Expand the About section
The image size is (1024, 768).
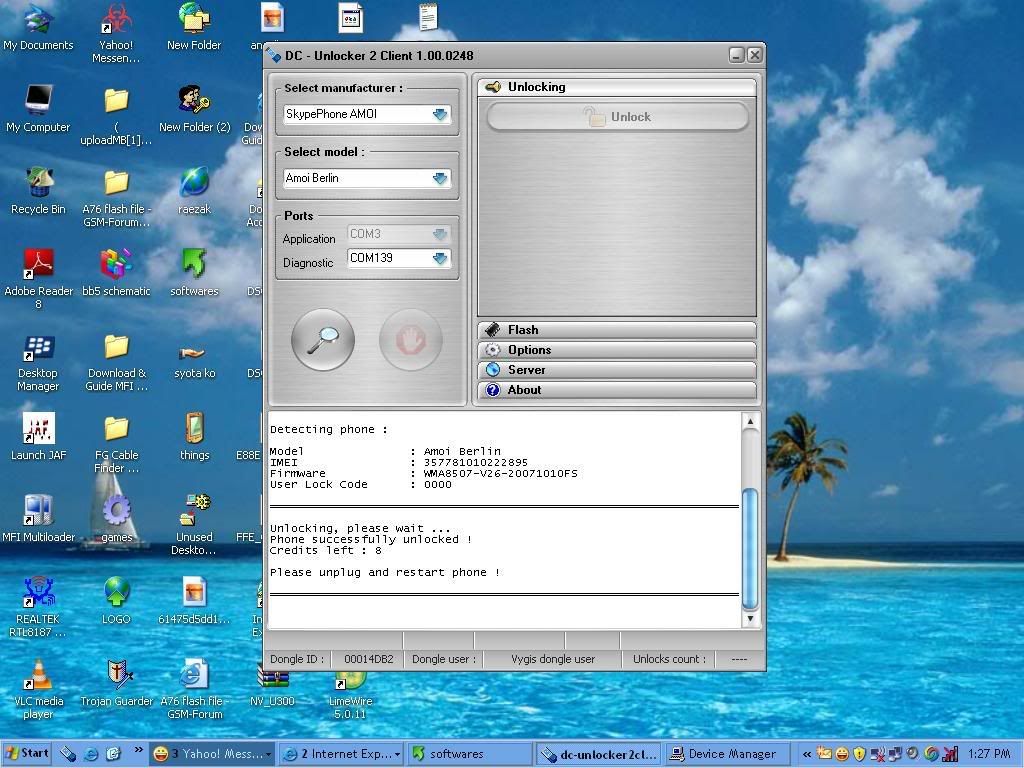point(617,390)
